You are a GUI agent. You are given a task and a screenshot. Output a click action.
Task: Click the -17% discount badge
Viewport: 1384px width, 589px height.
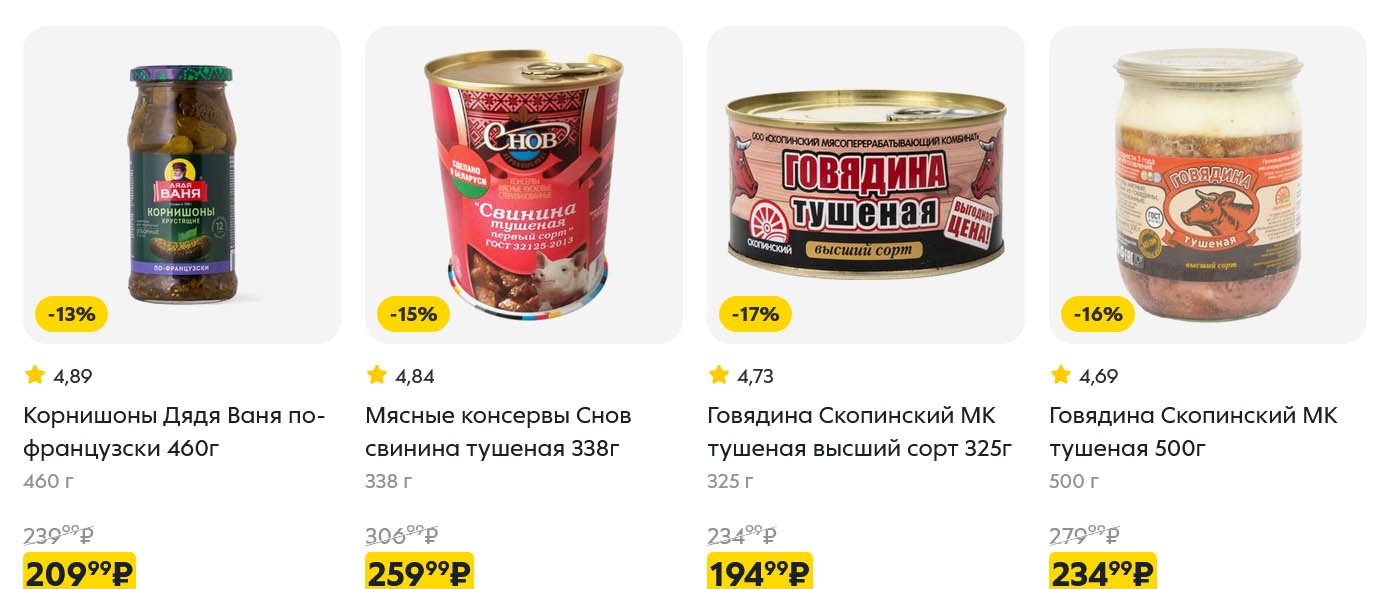coord(755,314)
